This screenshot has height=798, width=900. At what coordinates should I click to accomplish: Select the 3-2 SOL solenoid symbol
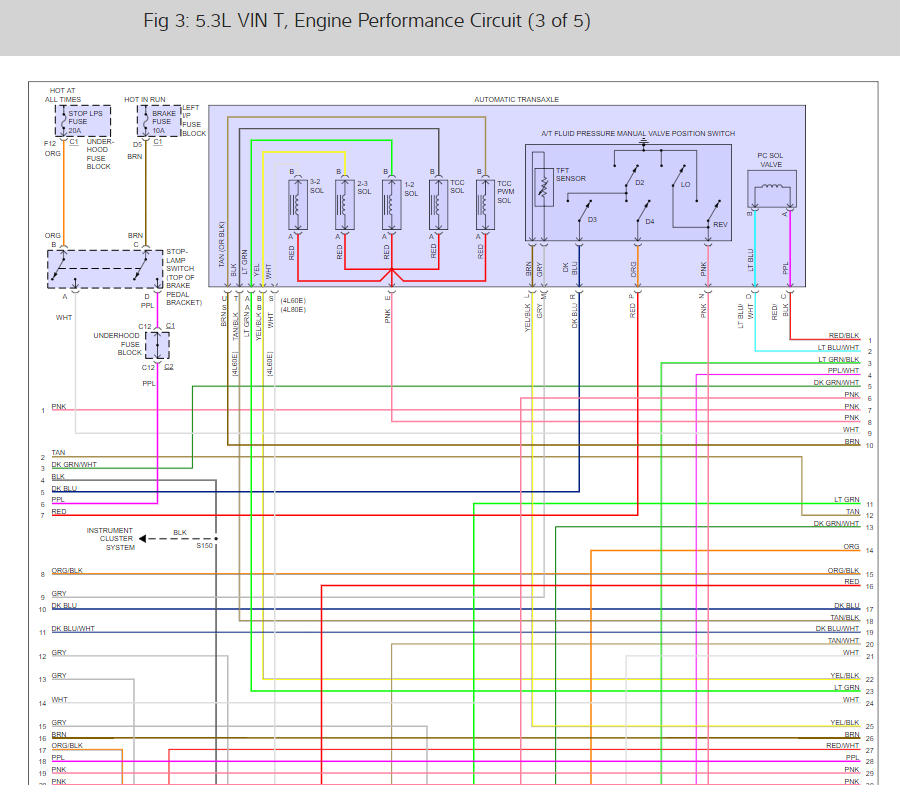298,204
